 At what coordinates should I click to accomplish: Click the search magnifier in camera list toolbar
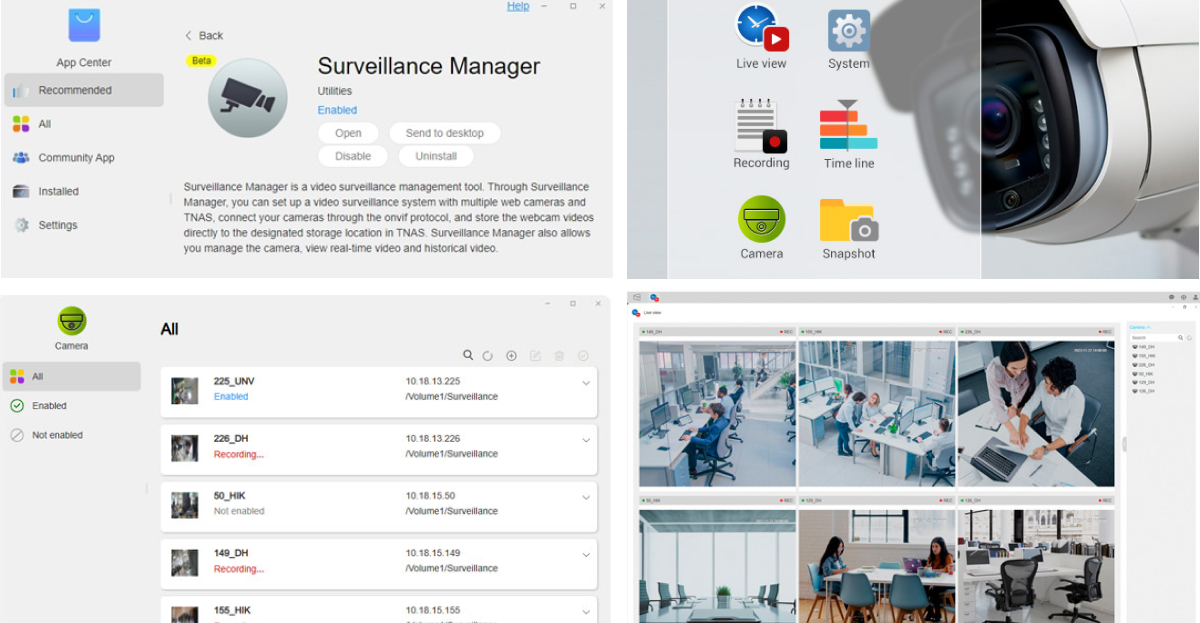tap(468, 355)
